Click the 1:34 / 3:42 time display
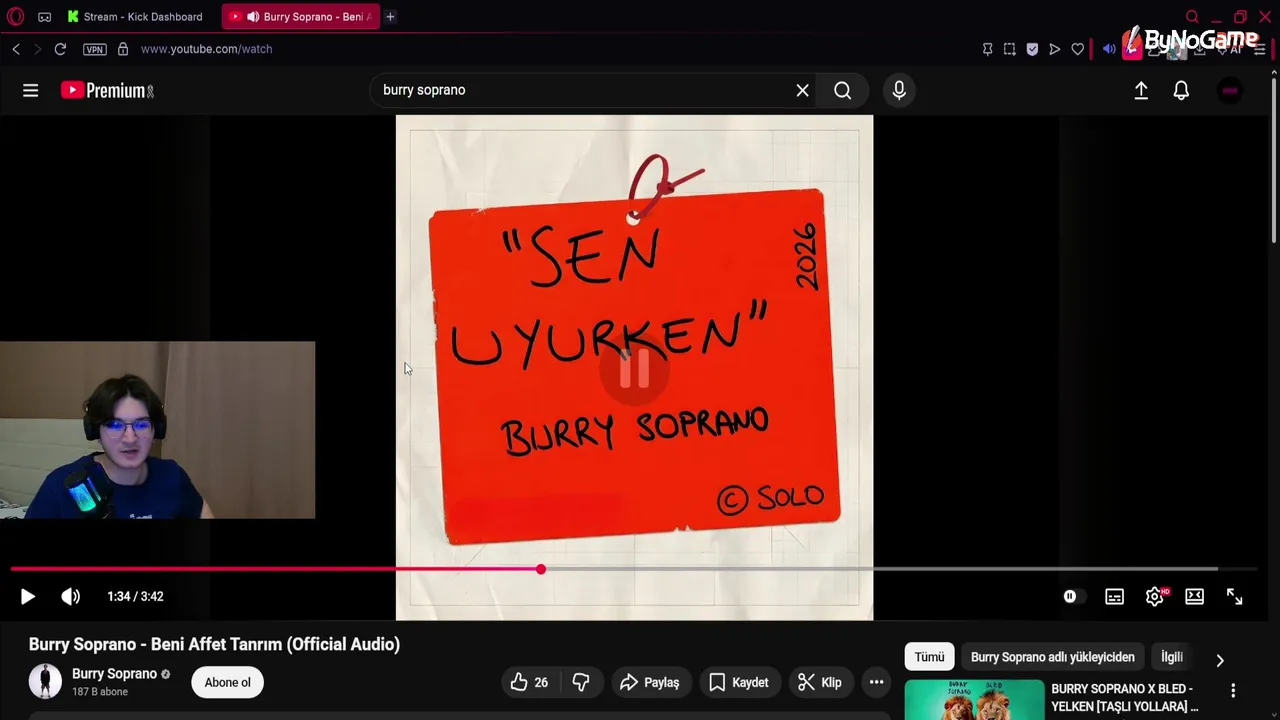Viewport: 1280px width, 720px height. (135, 597)
